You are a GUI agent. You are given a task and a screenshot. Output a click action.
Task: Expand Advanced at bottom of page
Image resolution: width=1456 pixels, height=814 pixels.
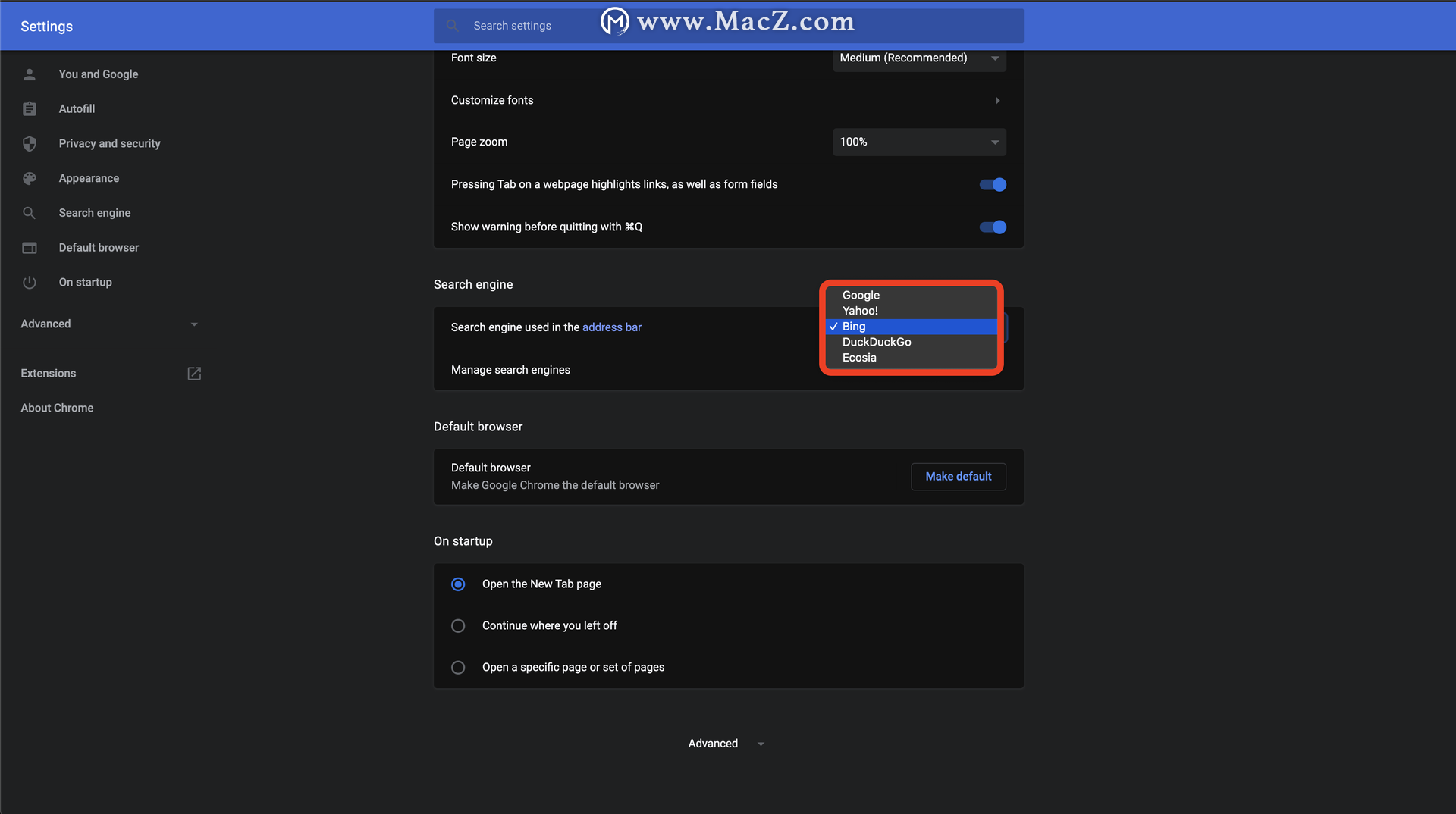[x=726, y=744]
